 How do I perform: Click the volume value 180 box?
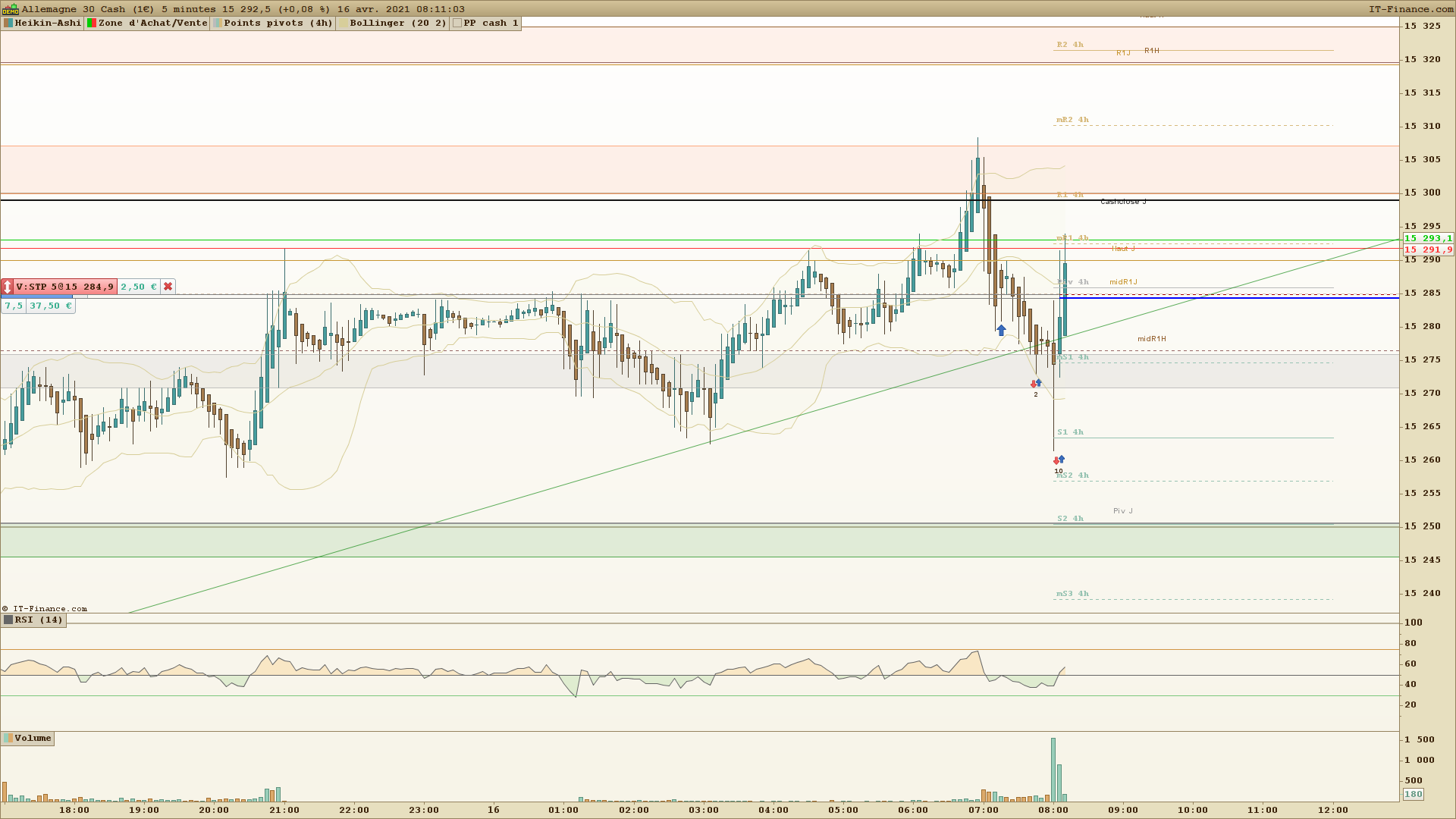(x=1414, y=794)
